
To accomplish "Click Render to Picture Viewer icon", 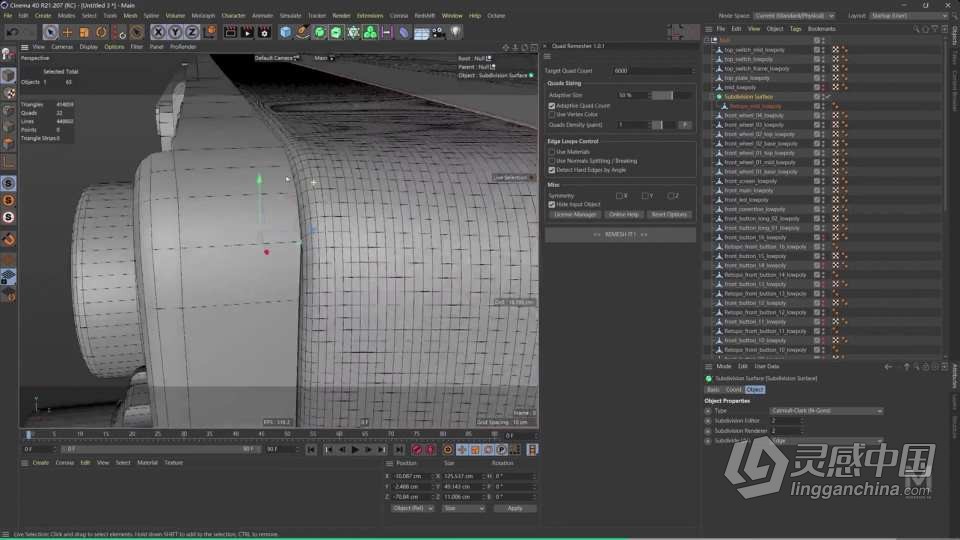I will [x=247, y=32].
